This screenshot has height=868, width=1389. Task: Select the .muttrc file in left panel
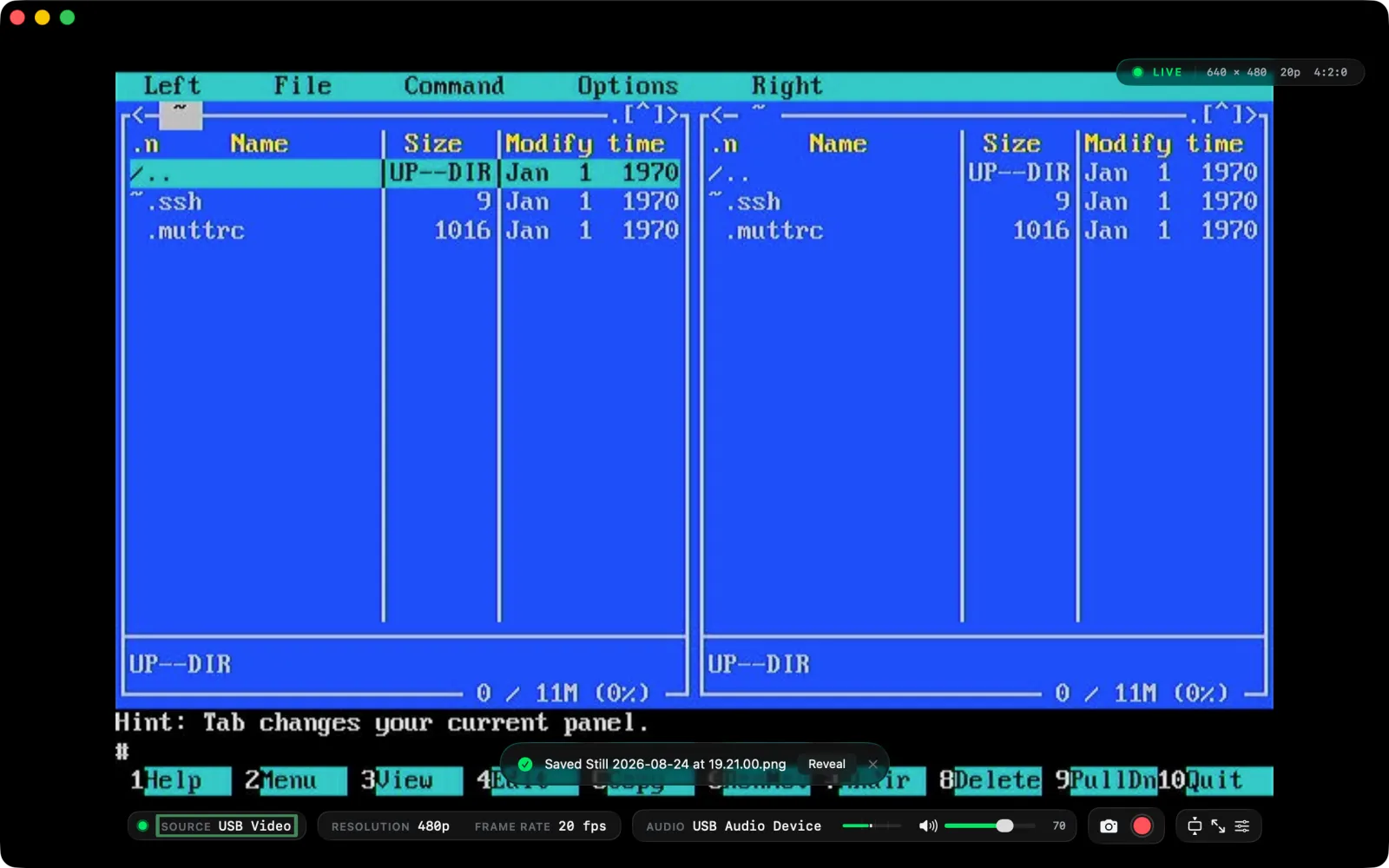[x=405, y=231]
